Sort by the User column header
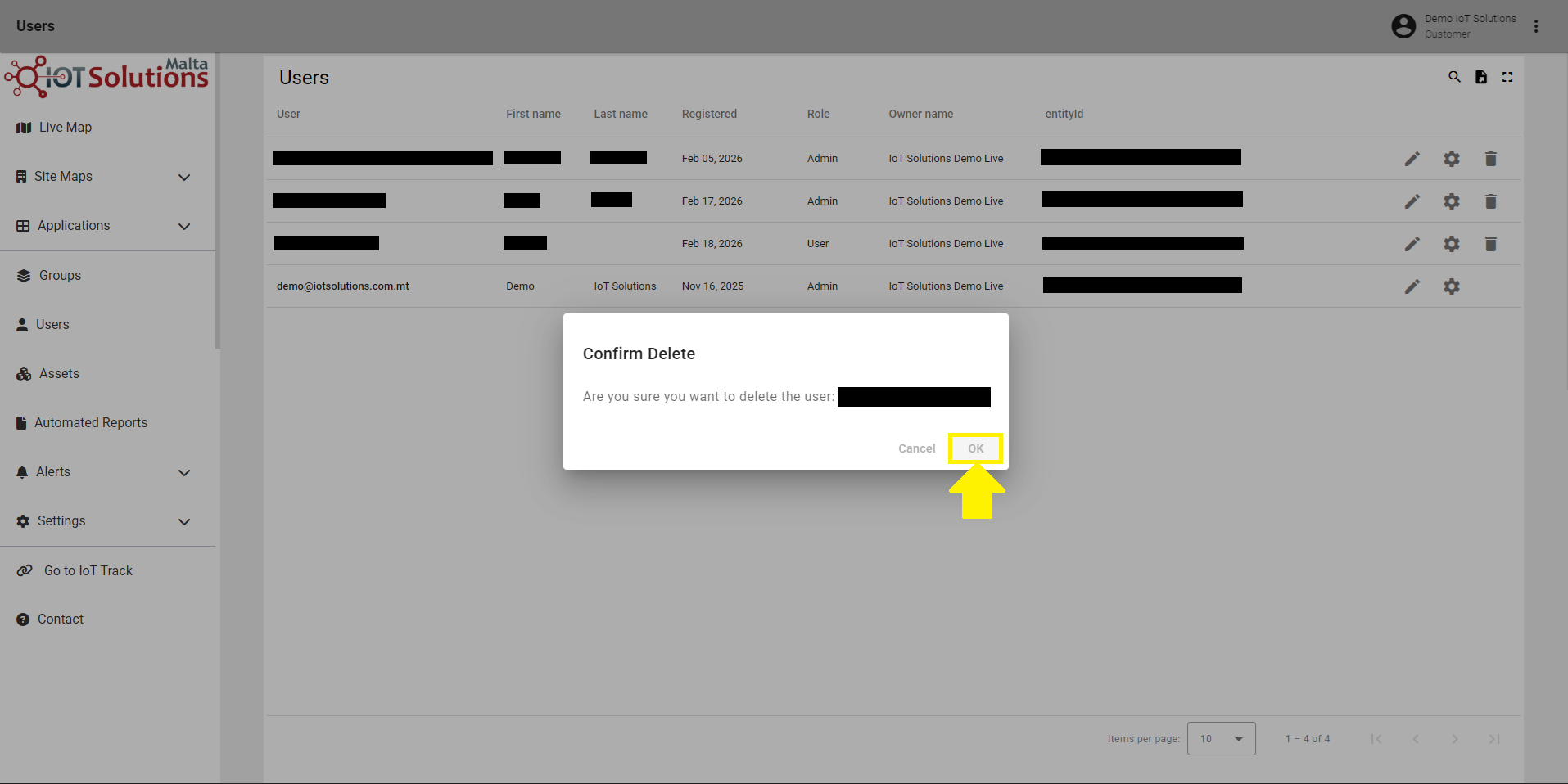Image resolution: width=1568 pixels, height=784 pixels. click(288, 114)
